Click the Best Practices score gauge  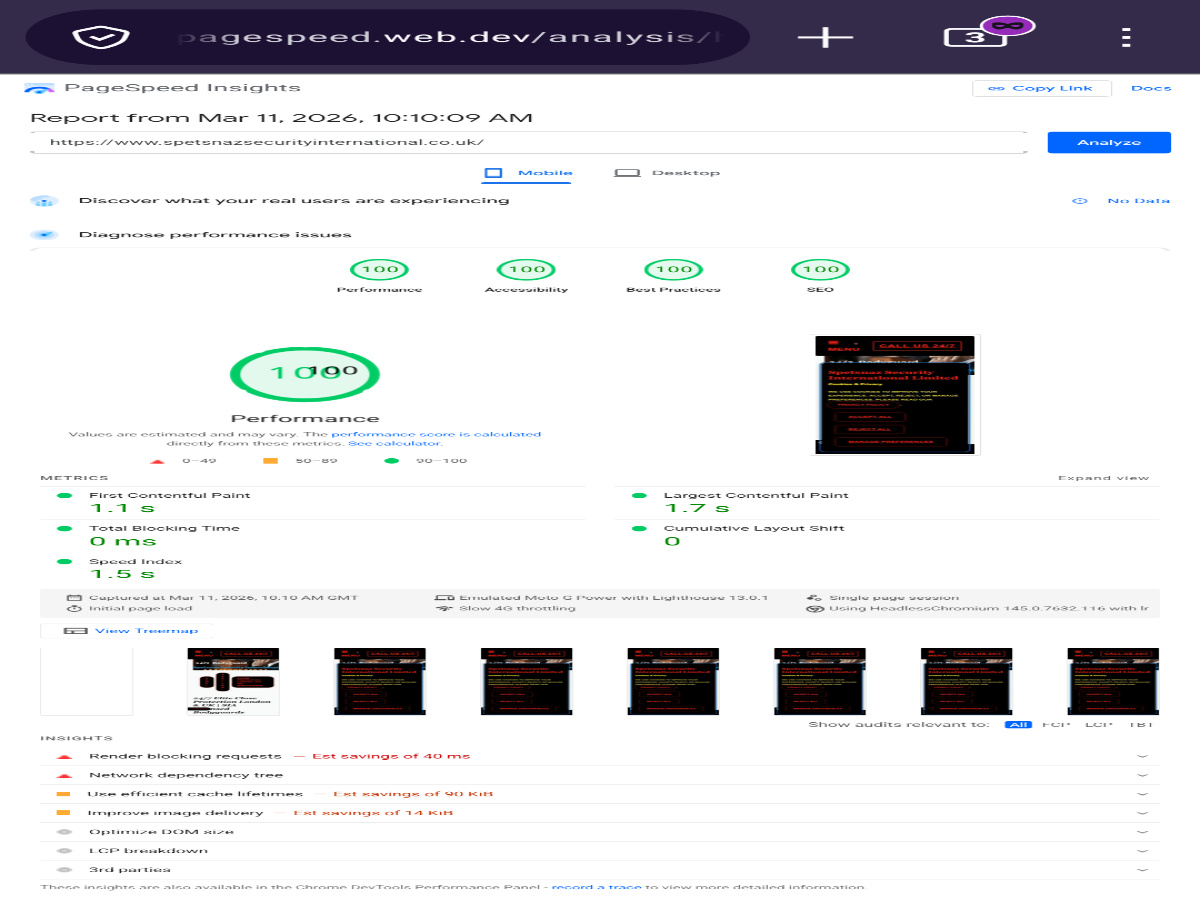pyautogui.click(x=673, y=269)
